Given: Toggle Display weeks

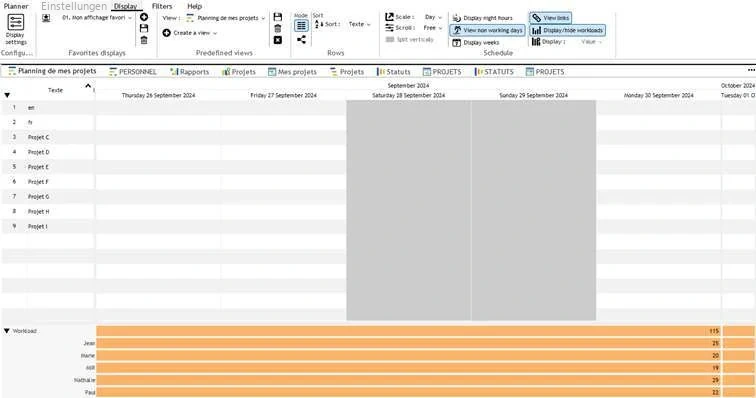Looking at the screenshot, I should (475, 42).
